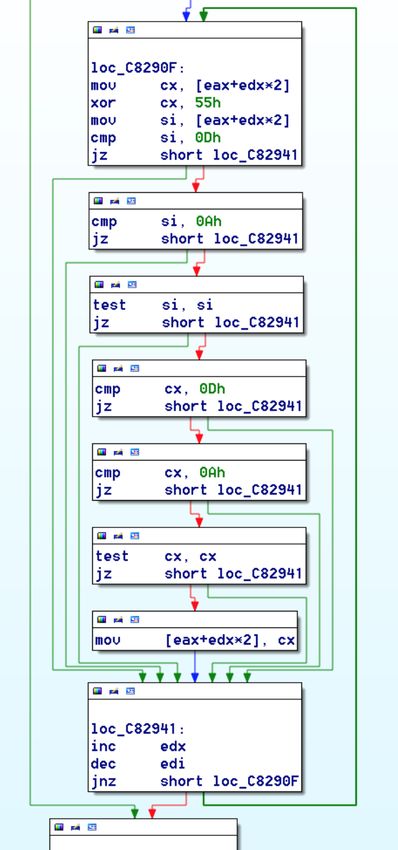This screenshot has width=398, height=850.
Task: Click the edit icon in 'test cx, cx' block
Action: (119, 536)
